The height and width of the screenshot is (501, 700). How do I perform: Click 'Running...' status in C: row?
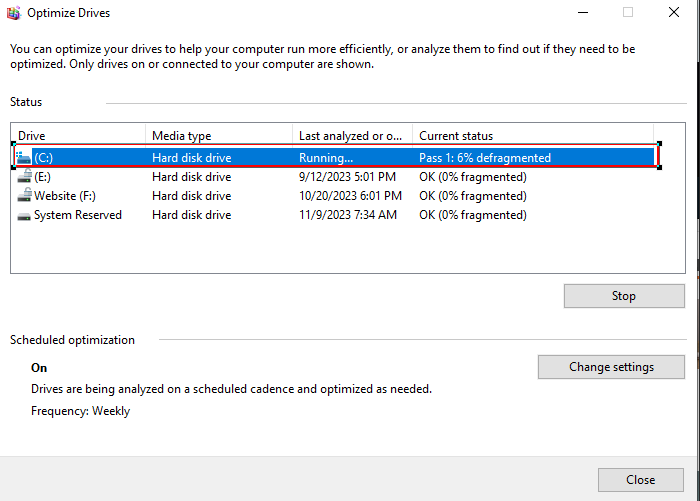(x=326, y=158)
